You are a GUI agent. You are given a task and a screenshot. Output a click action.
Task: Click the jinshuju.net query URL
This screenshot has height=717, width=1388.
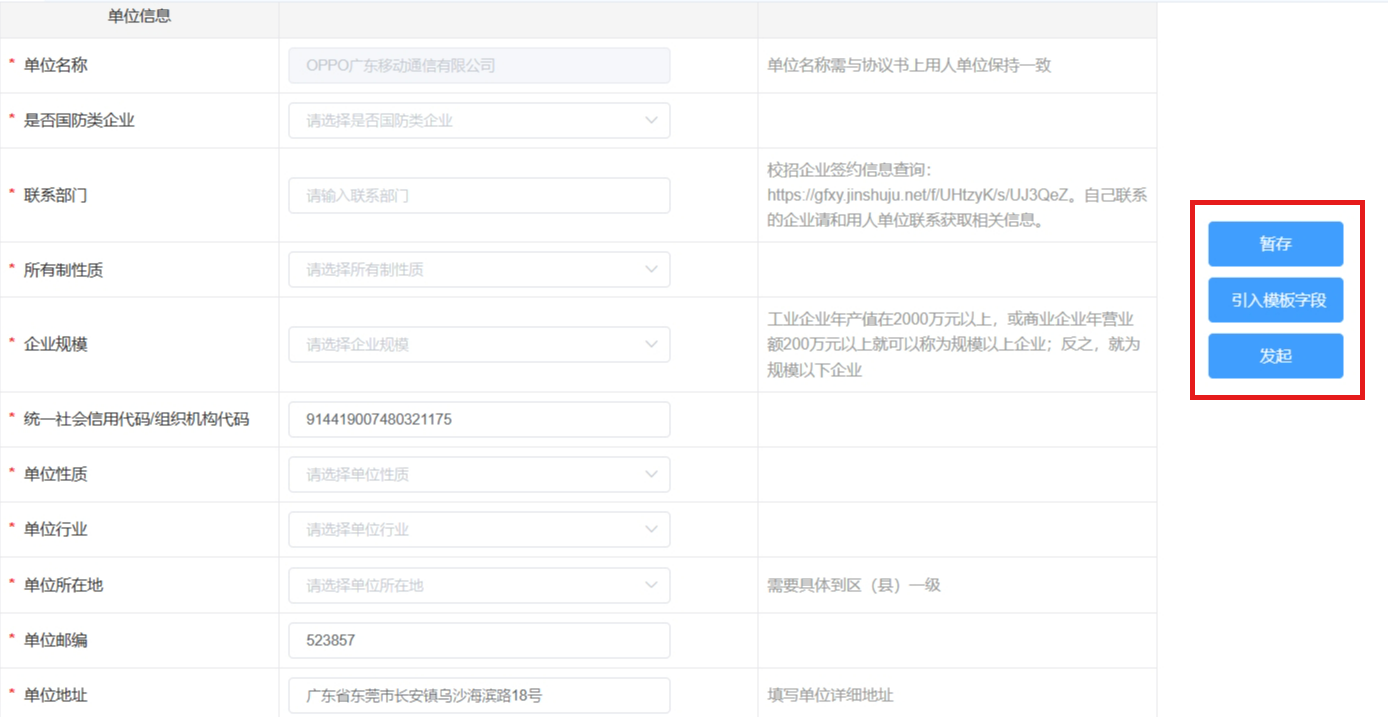pos(919,196)
